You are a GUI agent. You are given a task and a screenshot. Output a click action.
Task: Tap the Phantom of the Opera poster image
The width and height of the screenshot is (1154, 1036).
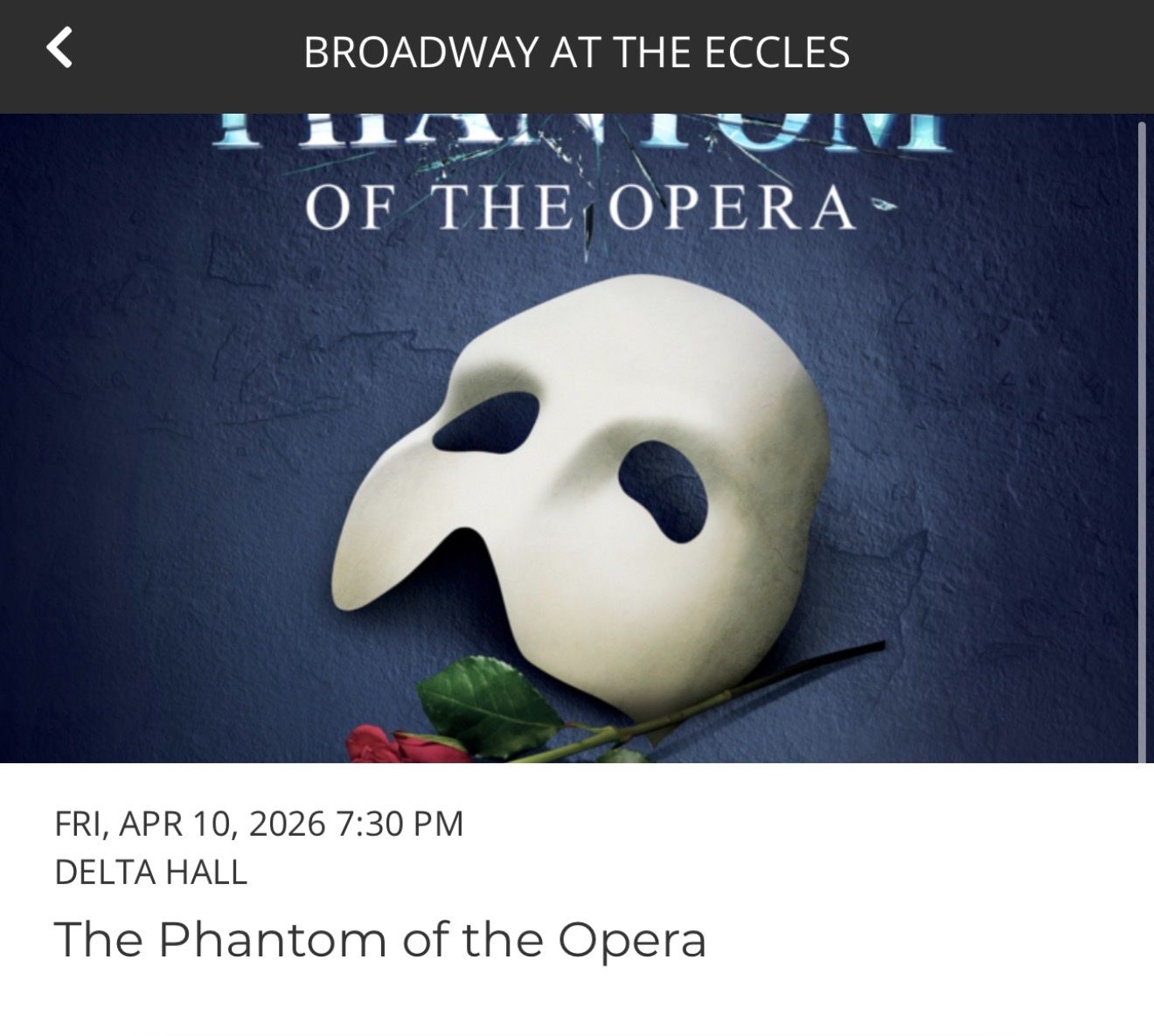(577, 437)
